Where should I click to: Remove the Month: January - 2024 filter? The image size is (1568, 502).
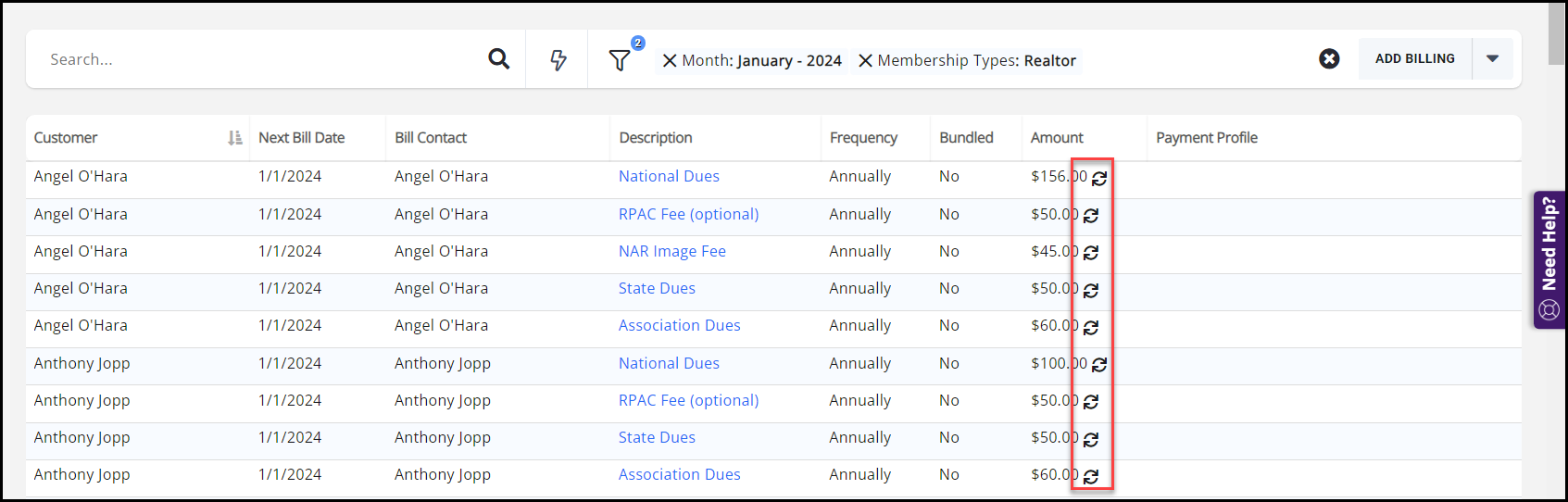tap(669, 61)
